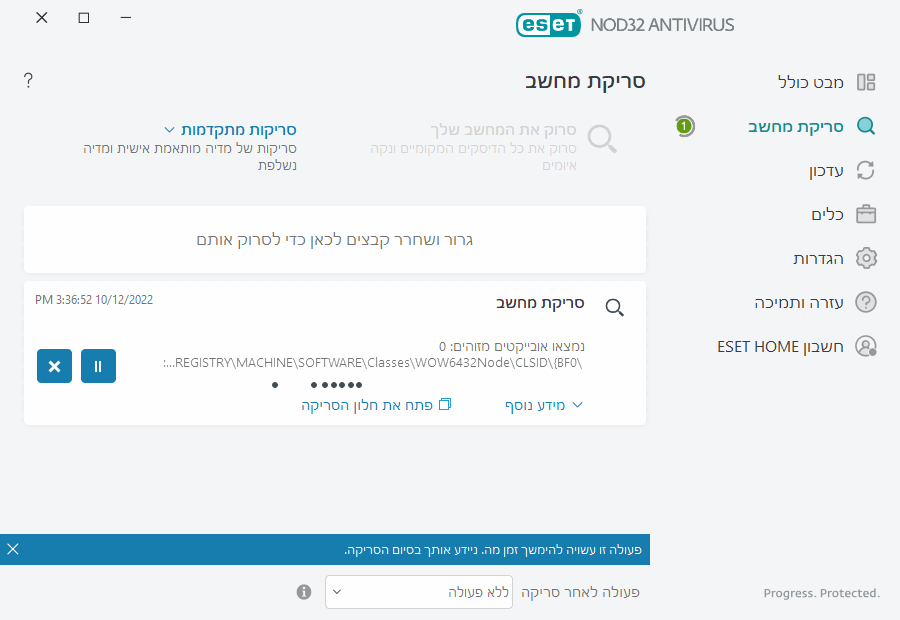Click the Computer scan magnifier sidebar icon
900x620 pixels.
pos(866,127)
